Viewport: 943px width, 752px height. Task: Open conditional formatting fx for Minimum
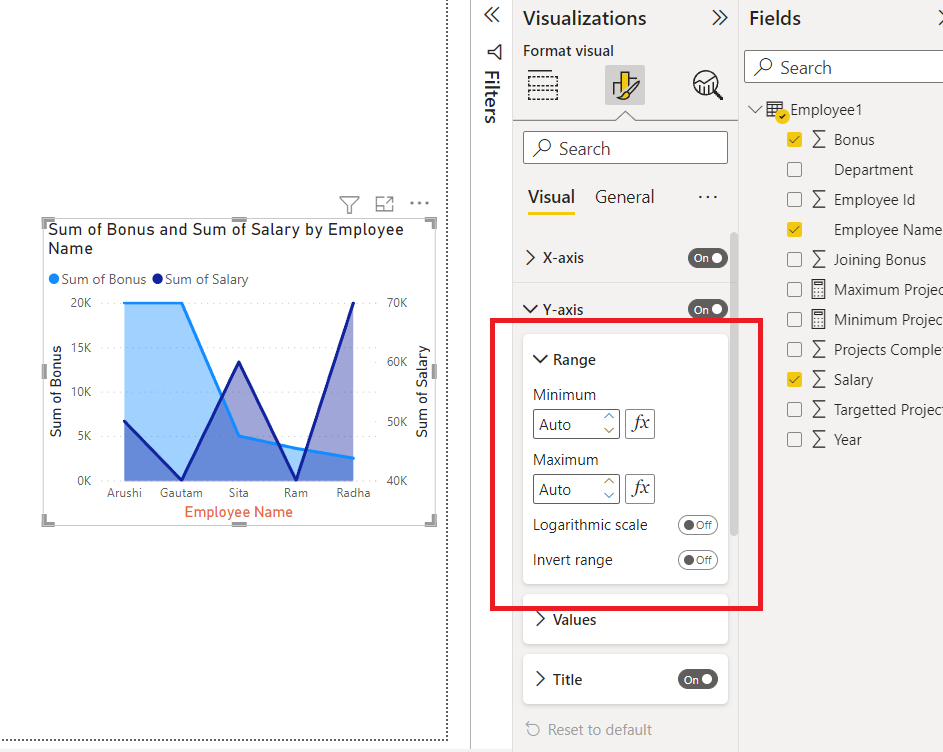pos(639,423)
